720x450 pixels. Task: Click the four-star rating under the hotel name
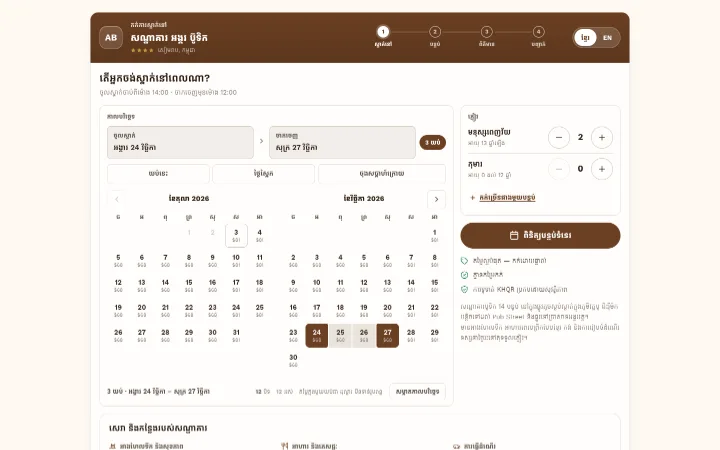tap(142, 50)
